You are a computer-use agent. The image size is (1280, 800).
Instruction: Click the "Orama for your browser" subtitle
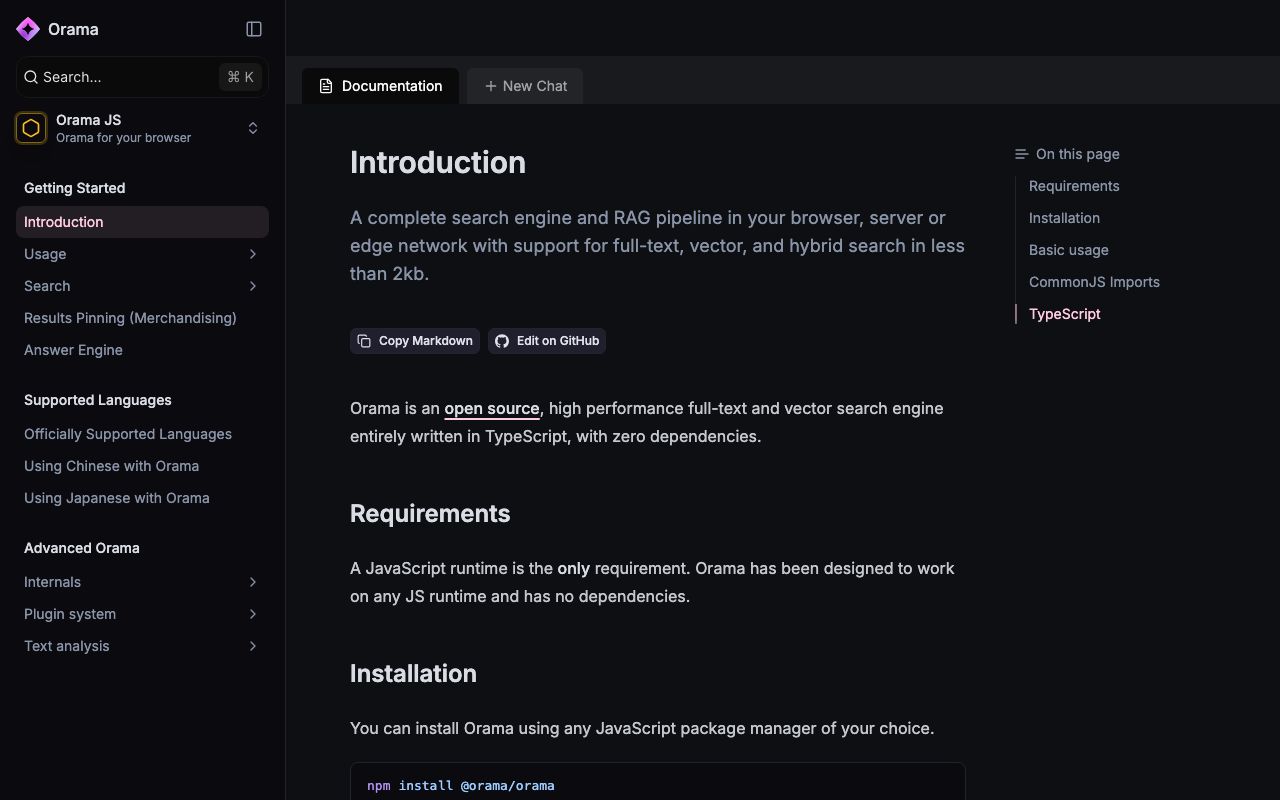[x=124, y=138]
